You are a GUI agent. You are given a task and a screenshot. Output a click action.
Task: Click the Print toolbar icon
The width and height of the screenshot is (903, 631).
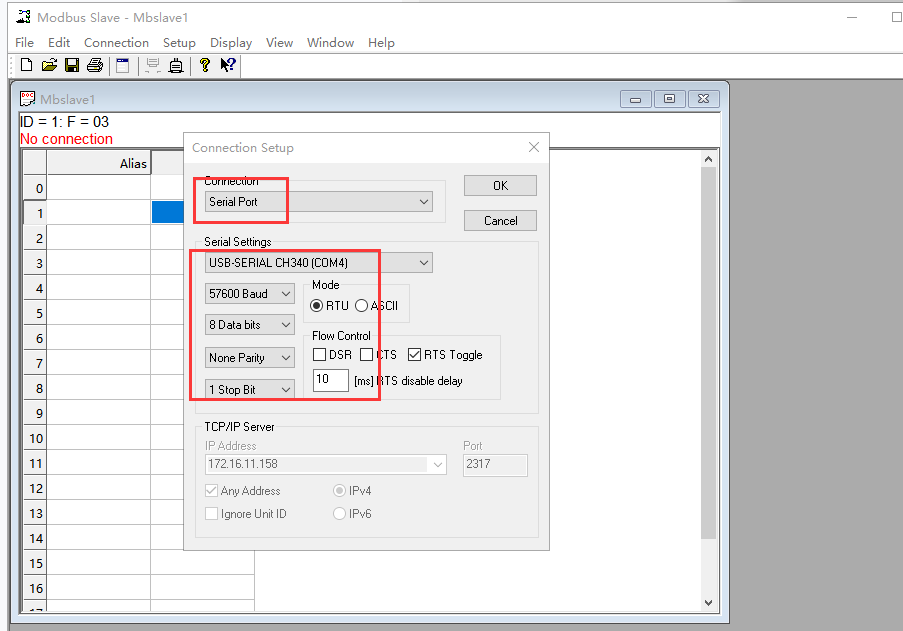pyautogui.click(x=95, y=66)
